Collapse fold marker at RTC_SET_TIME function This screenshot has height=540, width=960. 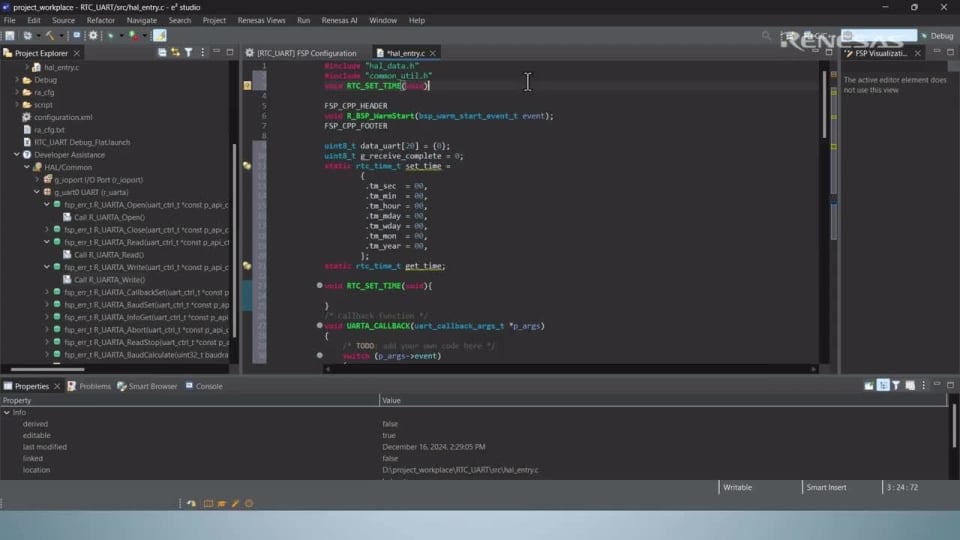point(320,285)
